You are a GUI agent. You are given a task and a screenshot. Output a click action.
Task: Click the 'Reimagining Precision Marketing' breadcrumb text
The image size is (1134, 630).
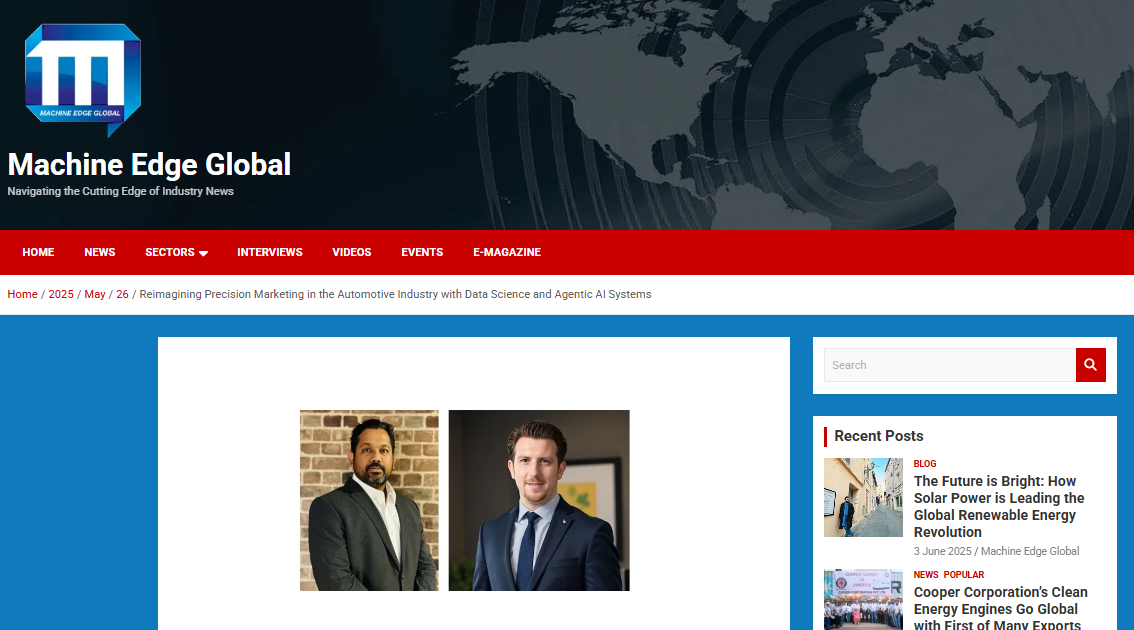coord(396,294)
